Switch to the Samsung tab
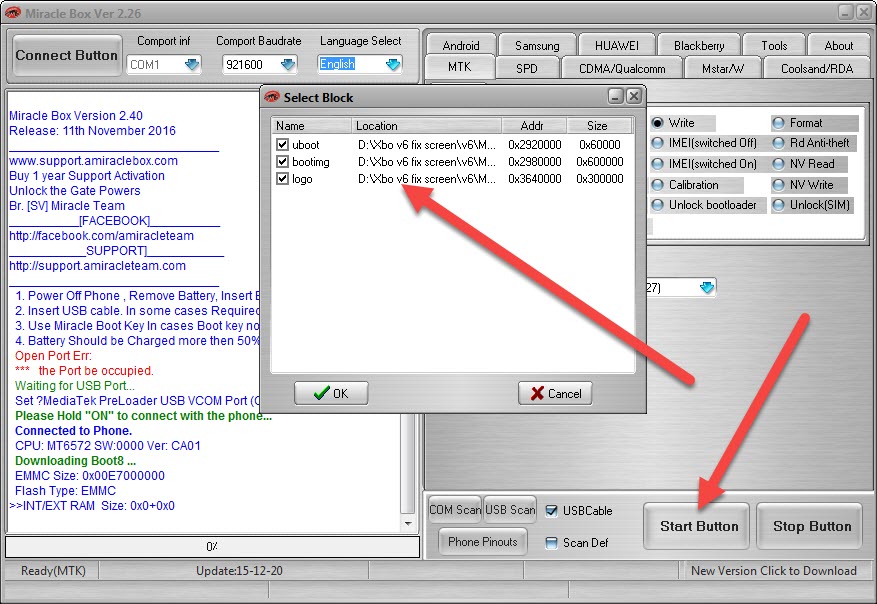This screenshot has height=604, width=877. coord(537,45)
